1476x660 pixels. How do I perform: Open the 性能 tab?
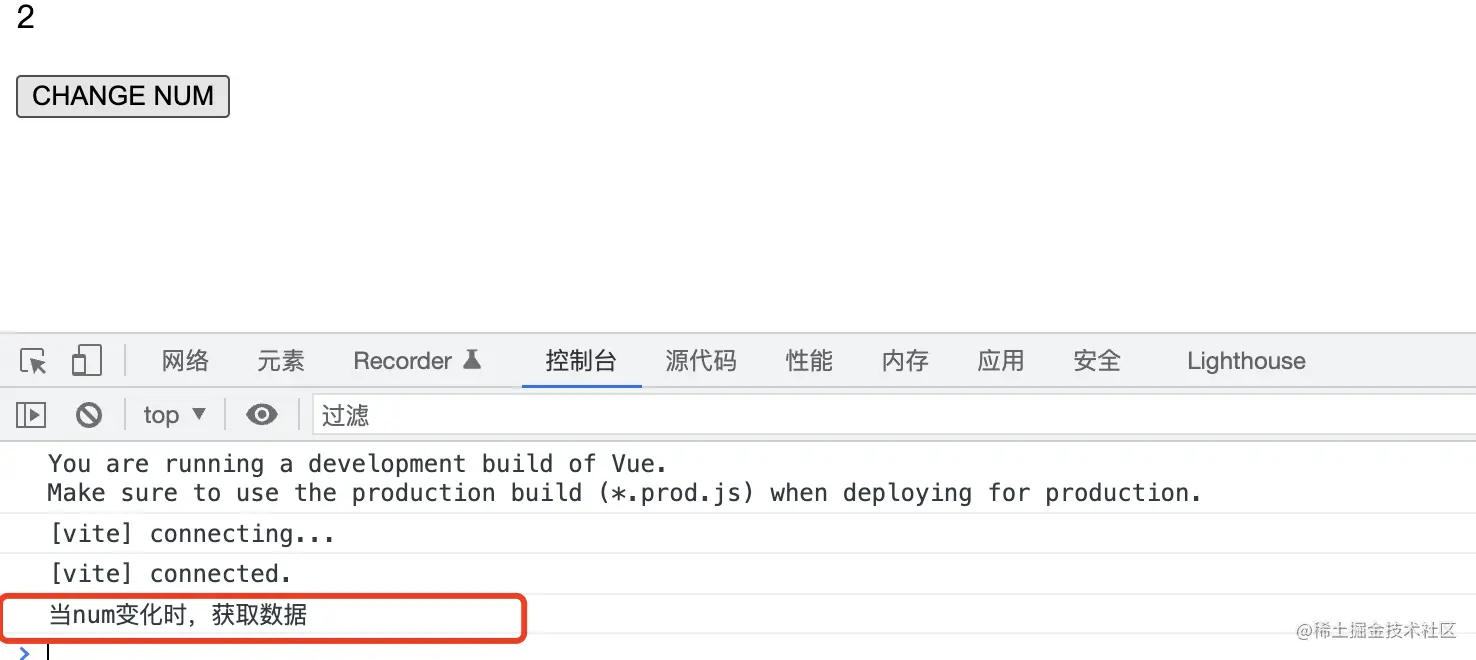[809, 361]
